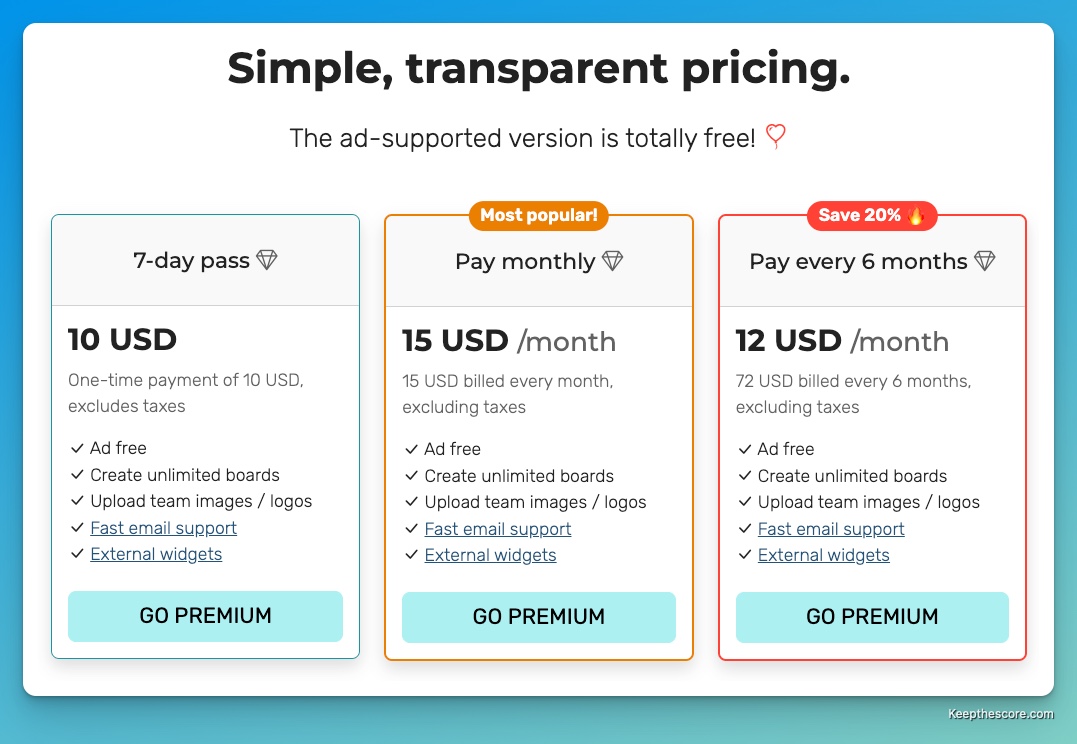Click the fire icon in Save 20% badge
This screenshot has width=1077, height=744.
(x=915, y=214)
